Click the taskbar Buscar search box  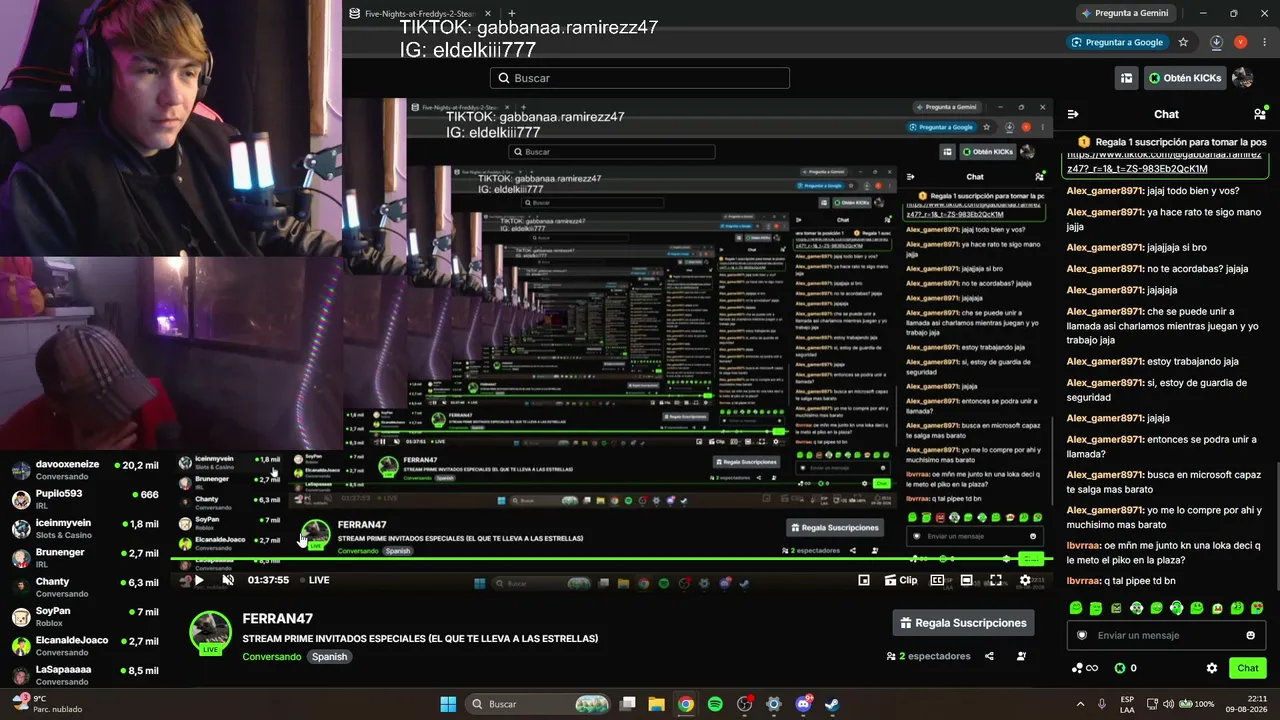(x=539, y=704)
